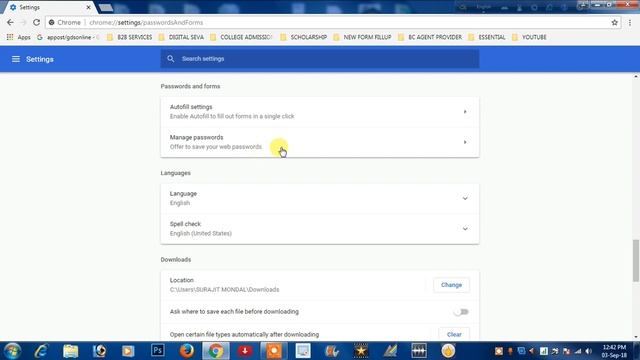Change the download location
Screen dimensions: 640x360
click(451, 285)
